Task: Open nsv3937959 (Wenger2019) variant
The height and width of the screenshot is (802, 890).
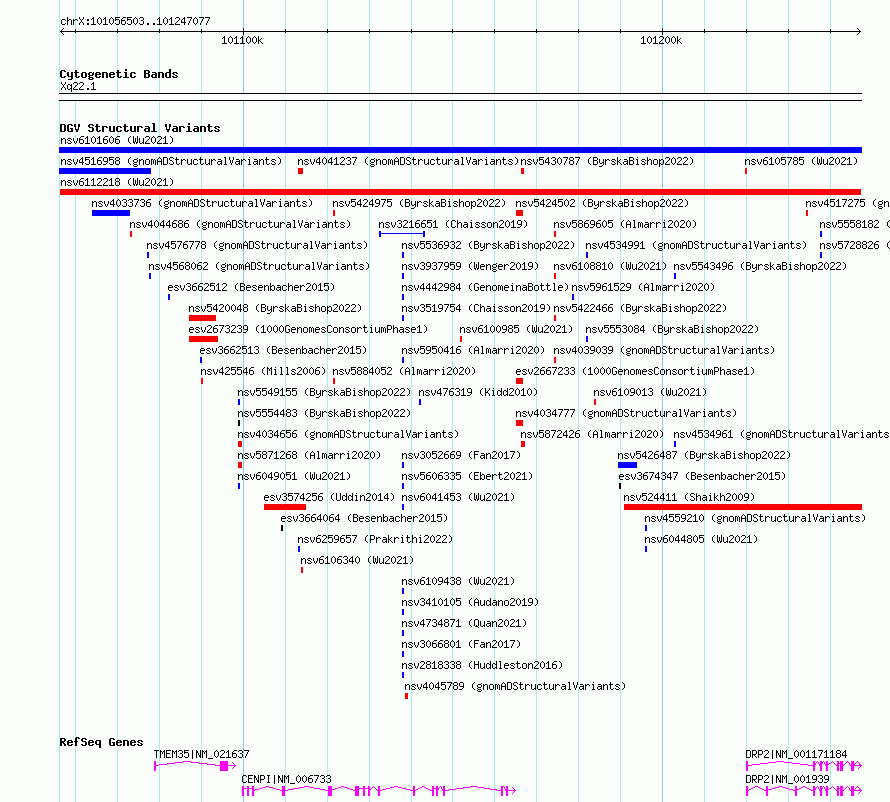Action: [470, 266]
